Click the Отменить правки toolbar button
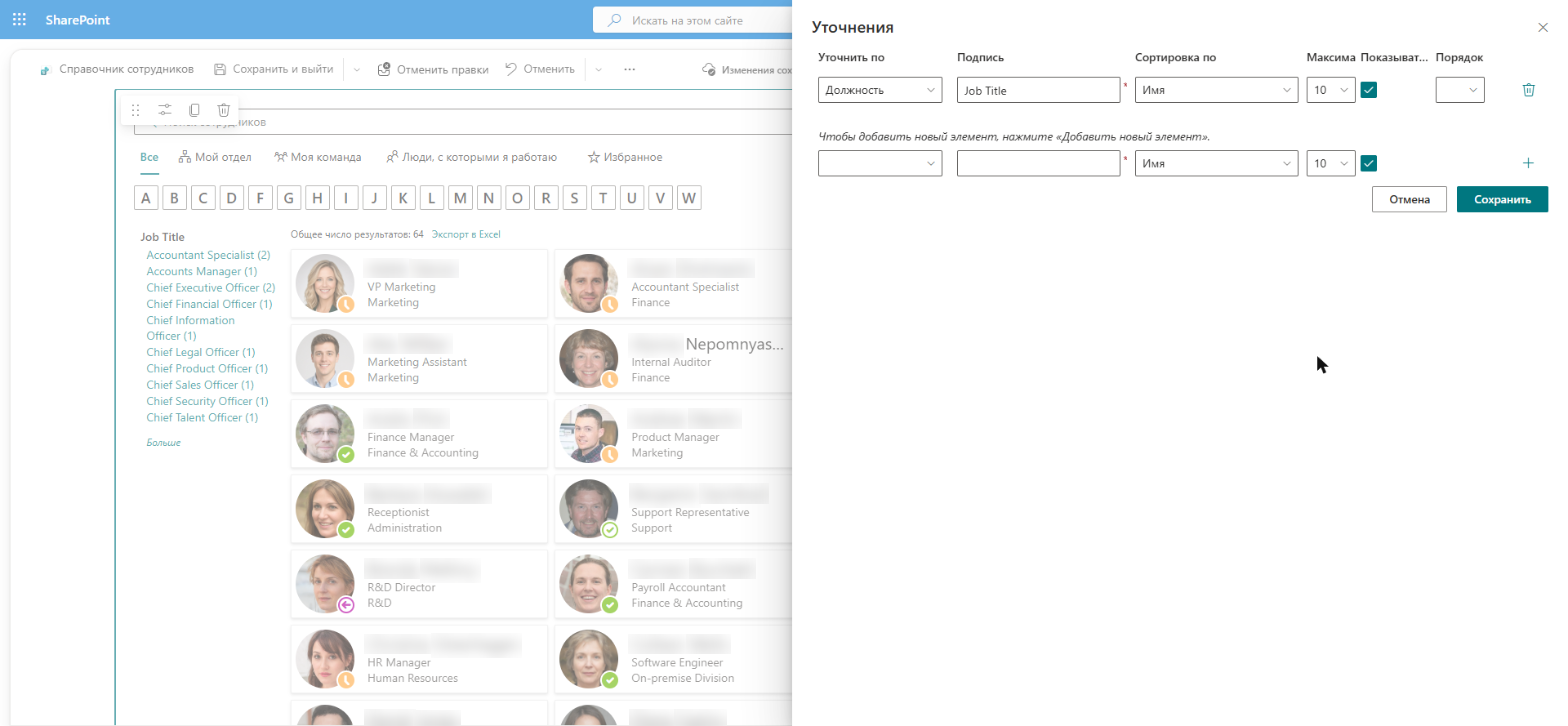 pos(433,69)
